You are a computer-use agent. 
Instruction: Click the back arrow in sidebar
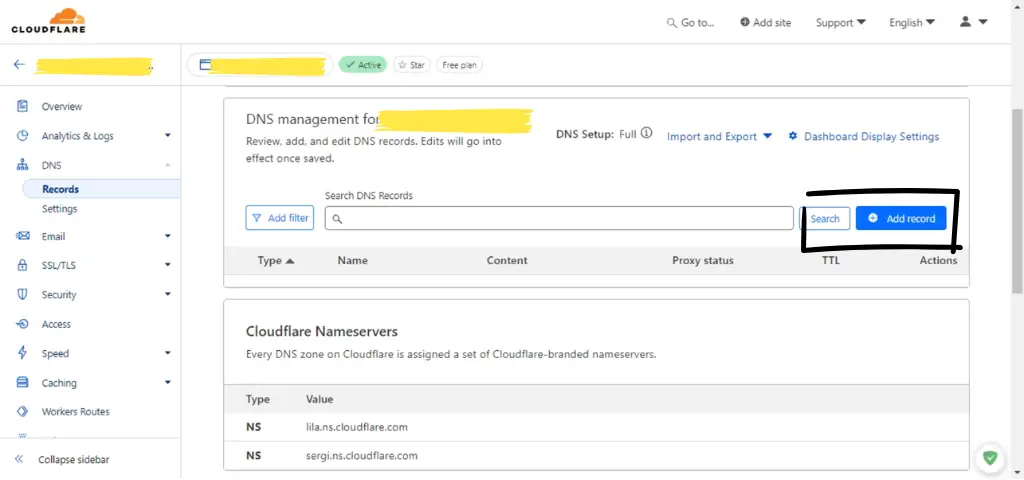pos(19,65)
